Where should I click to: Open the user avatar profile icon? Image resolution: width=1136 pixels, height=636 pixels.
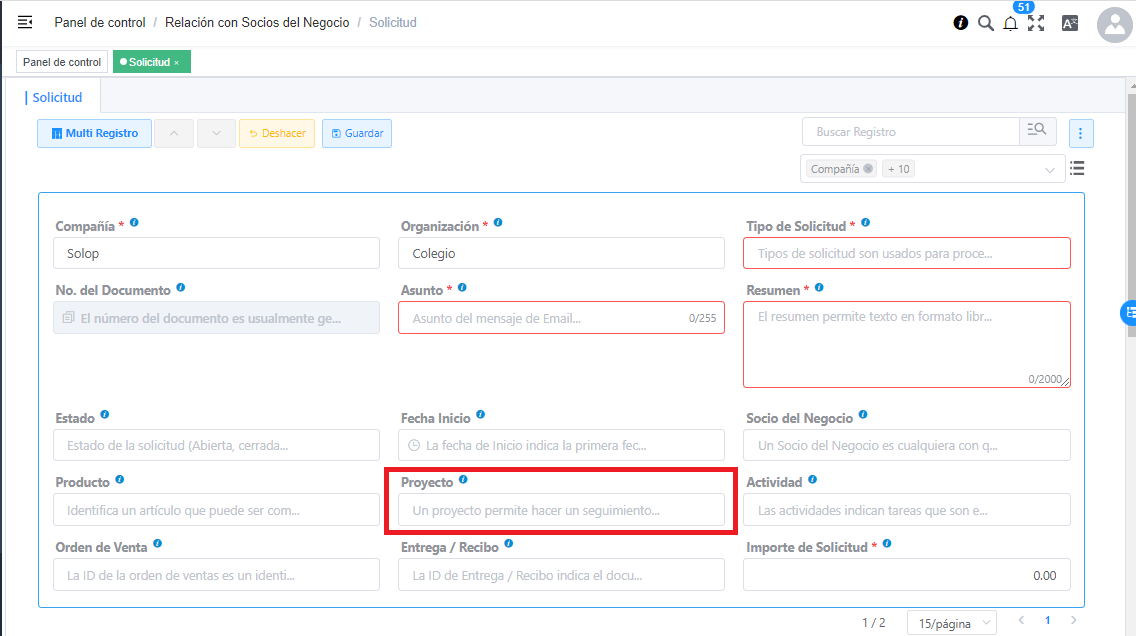[1114, 24]
